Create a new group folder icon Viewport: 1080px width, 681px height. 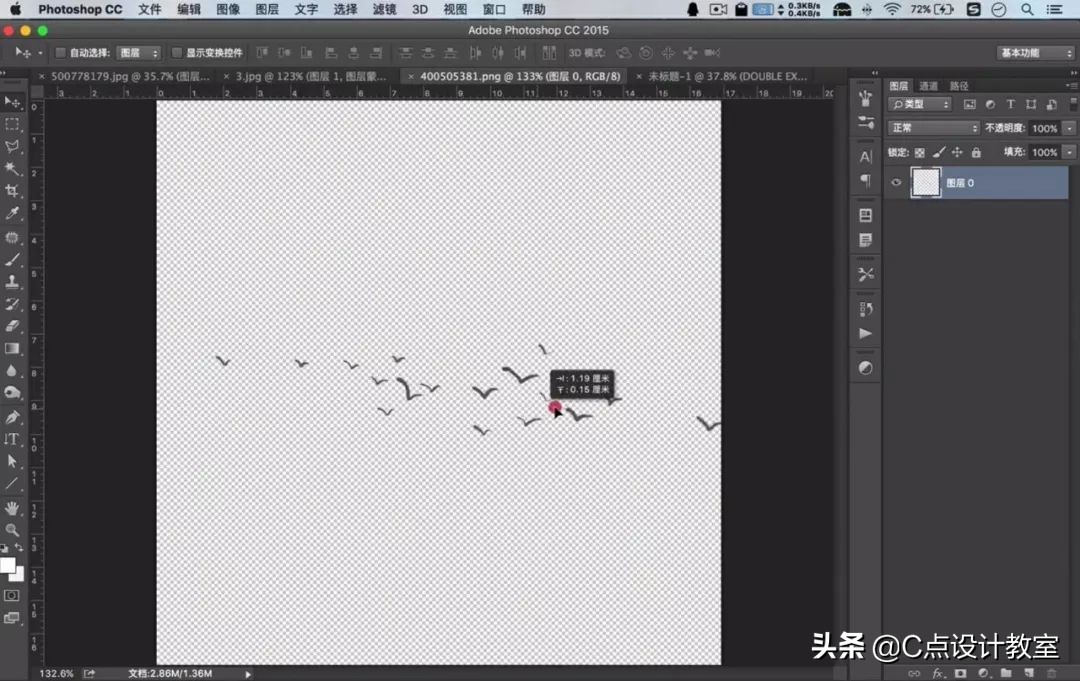[1006, 673]
